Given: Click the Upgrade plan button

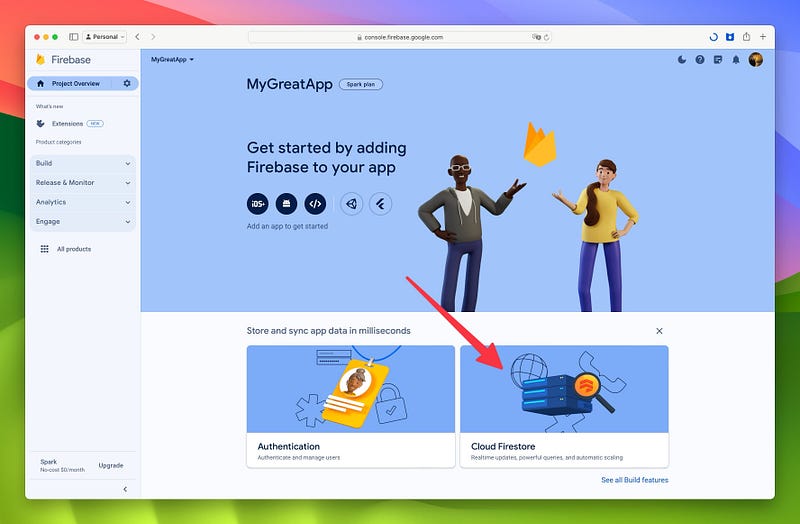Looking at the screenshot, I should [x=111, y=465].
